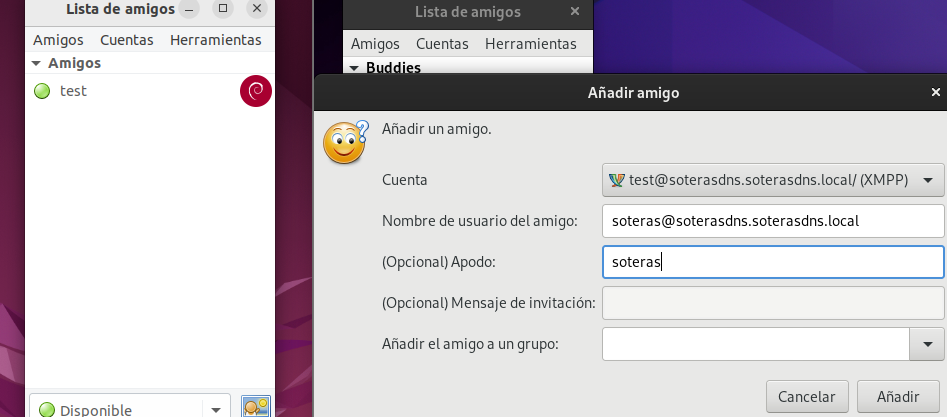Select the test buddy in the list
This screenshot has height=417, width=947.
point(73,91)
